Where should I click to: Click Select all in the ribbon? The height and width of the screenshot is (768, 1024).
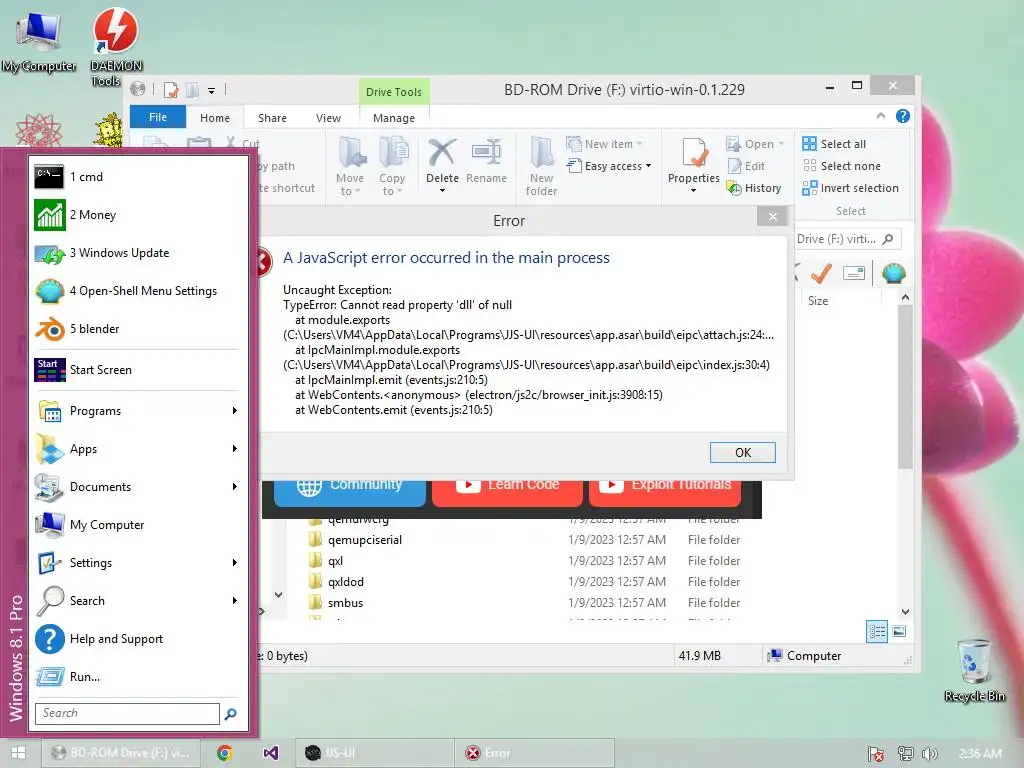[834, 144]
